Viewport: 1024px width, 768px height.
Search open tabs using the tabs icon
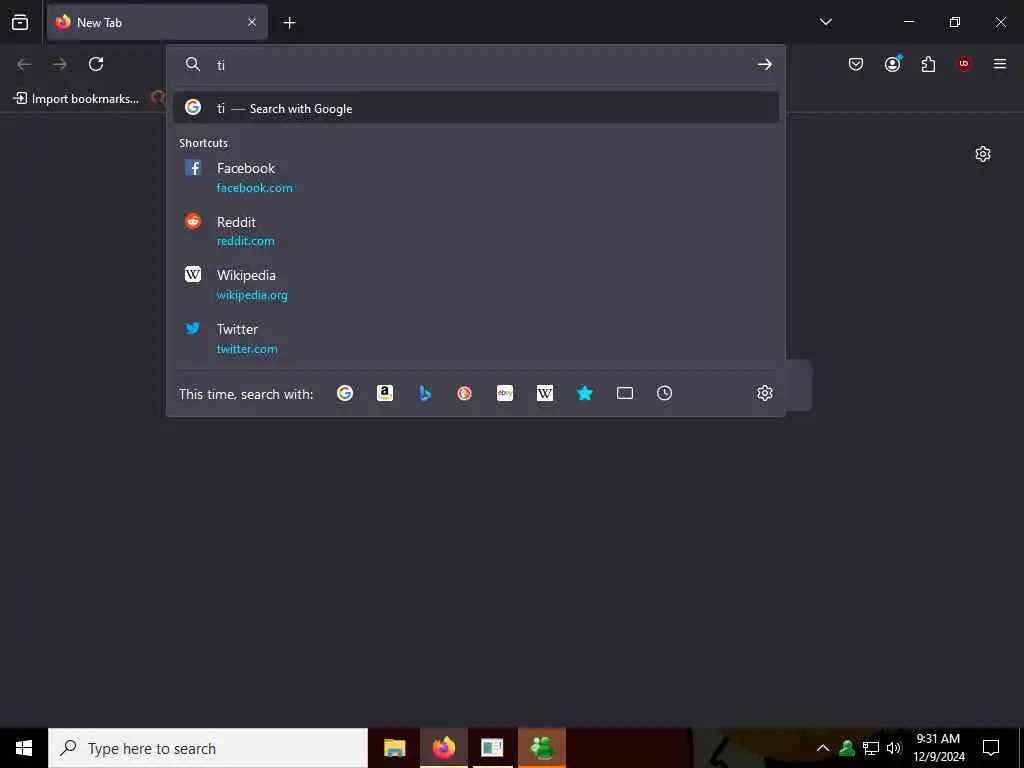[625, 393]
